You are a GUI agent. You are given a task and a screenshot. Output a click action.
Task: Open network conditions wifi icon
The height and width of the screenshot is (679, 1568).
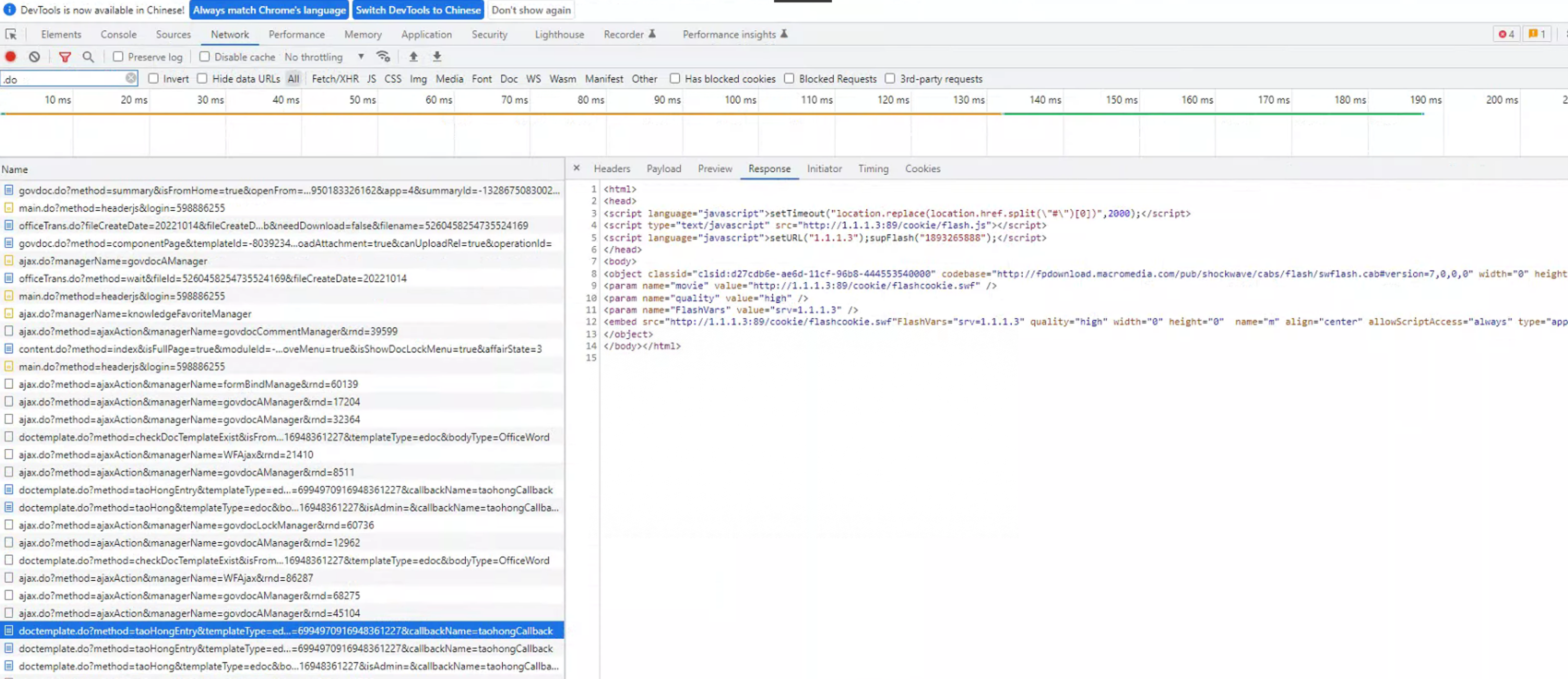tap(383, 56)
